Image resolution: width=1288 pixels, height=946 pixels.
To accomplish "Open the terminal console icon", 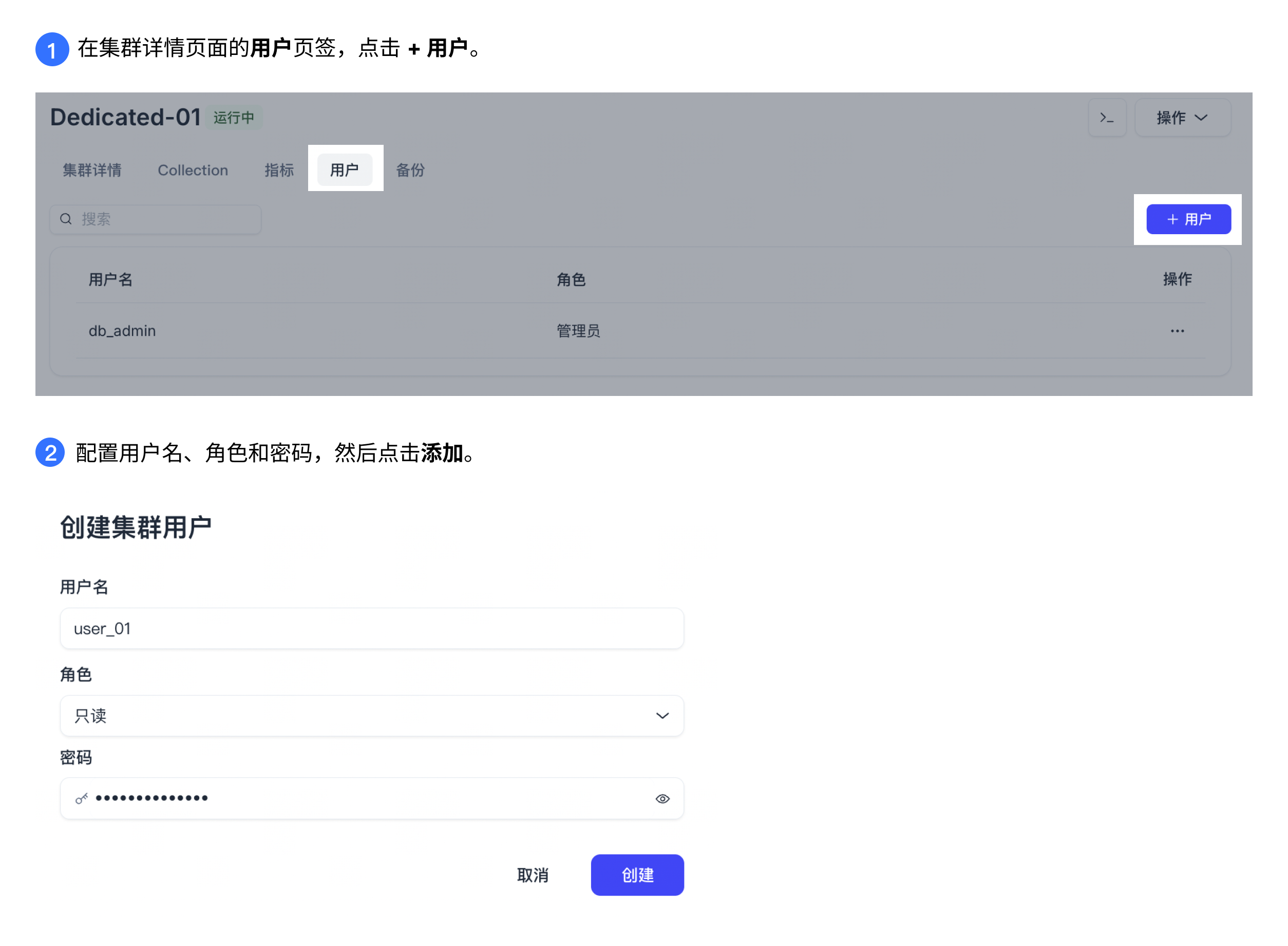I will coord(1106,118).
